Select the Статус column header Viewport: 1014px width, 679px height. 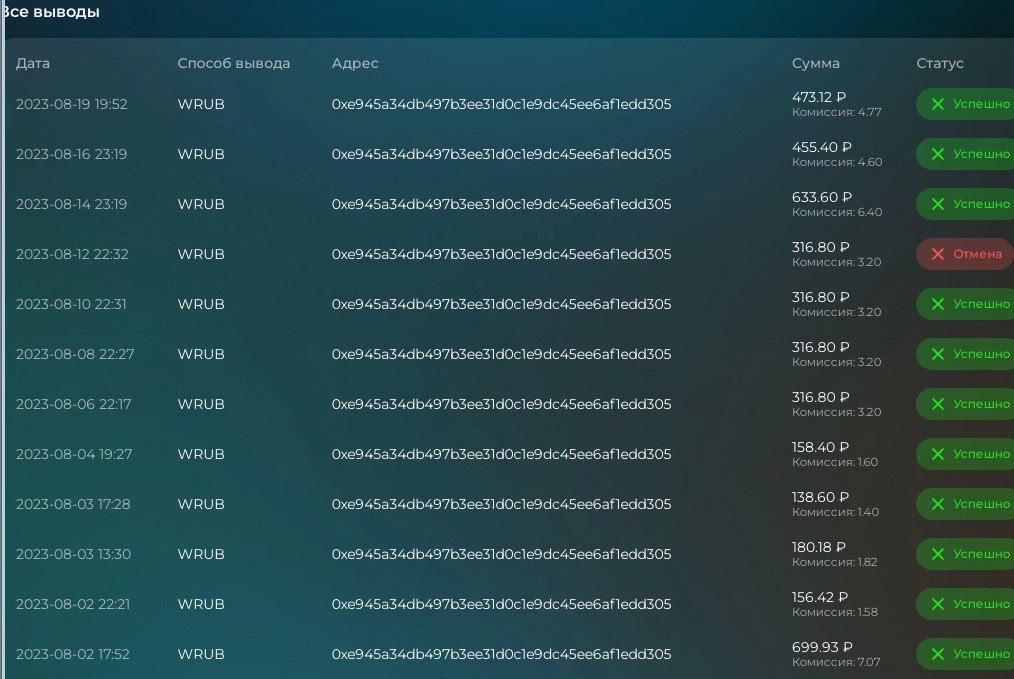click(940, 63)
